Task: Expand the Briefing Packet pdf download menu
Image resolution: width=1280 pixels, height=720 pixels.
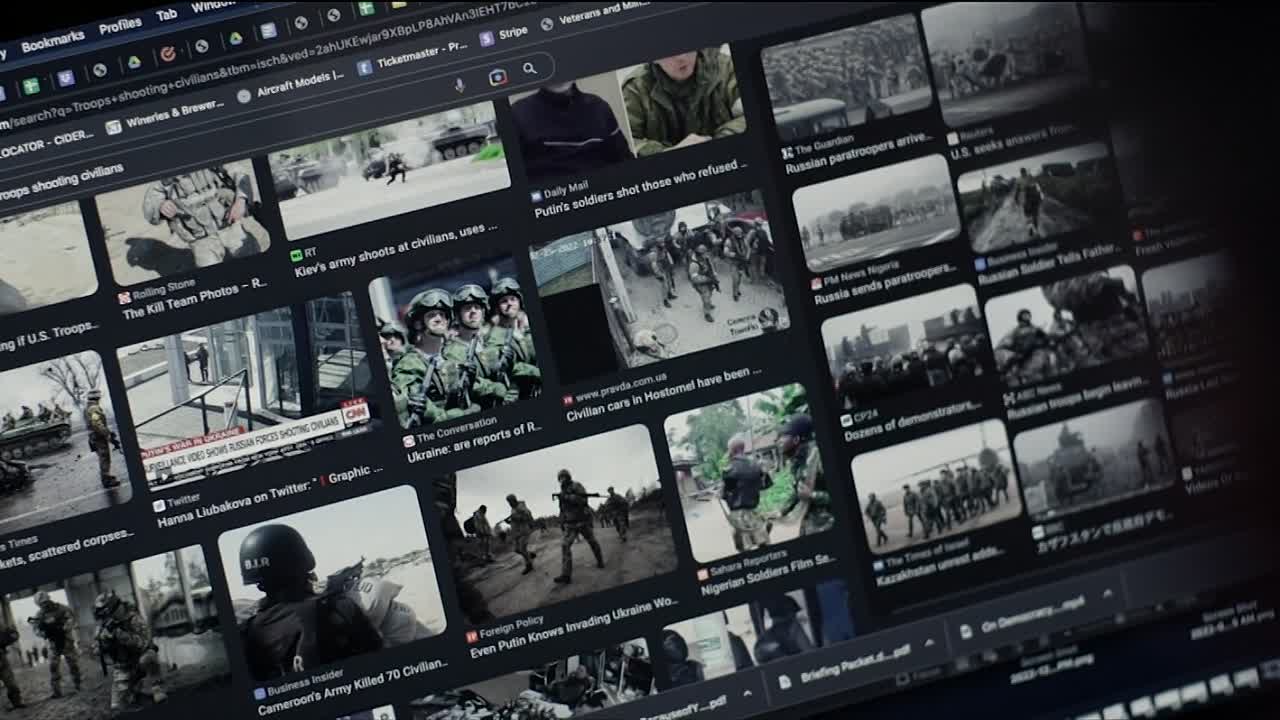Action: [x=929, y=641]
